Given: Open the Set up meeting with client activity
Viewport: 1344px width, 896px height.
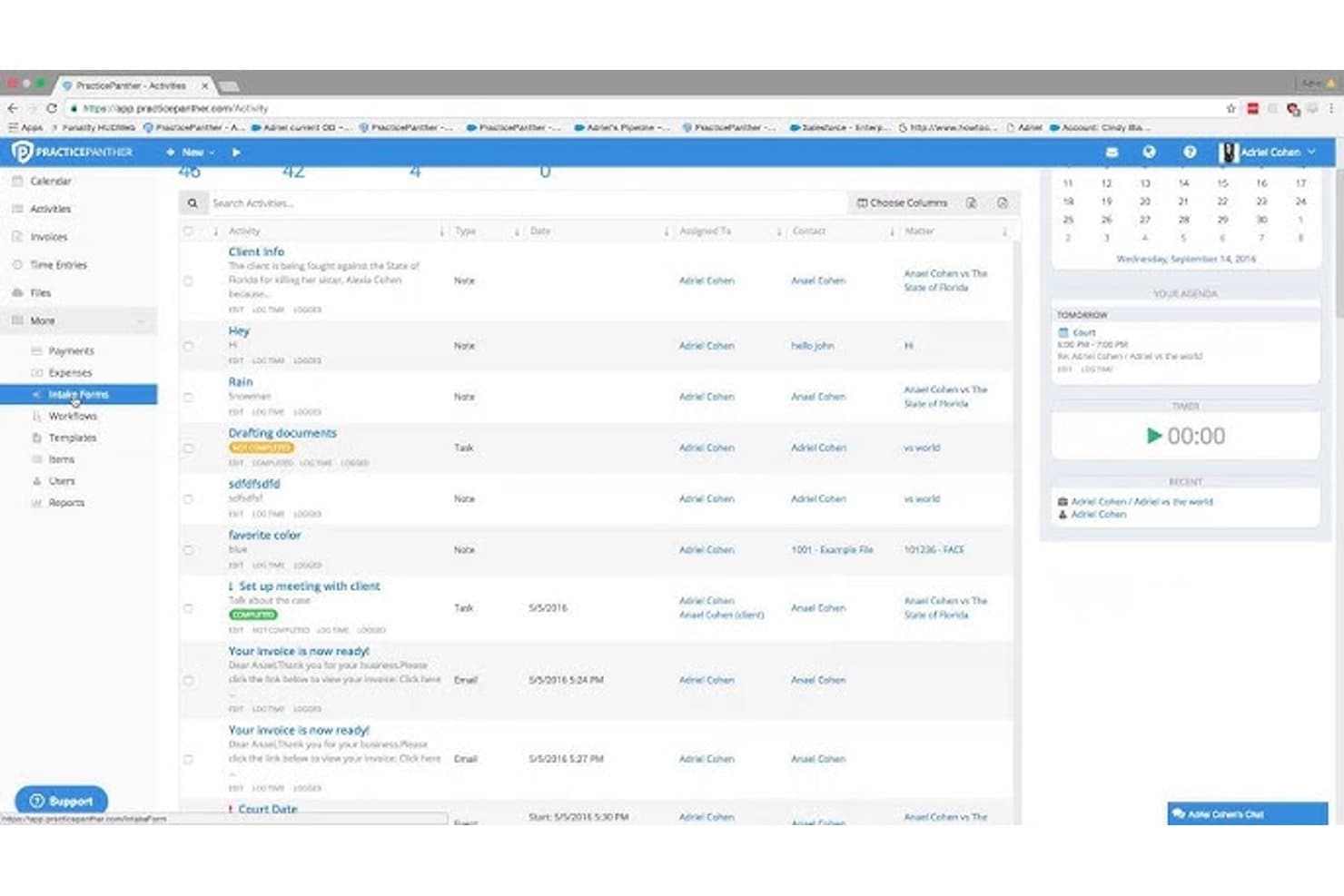Looking at the screenshot, I should [x=309, y=586].
